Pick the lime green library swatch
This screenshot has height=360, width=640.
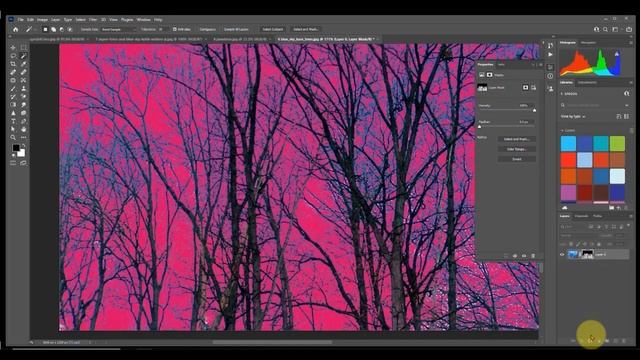tap(617, 144)
